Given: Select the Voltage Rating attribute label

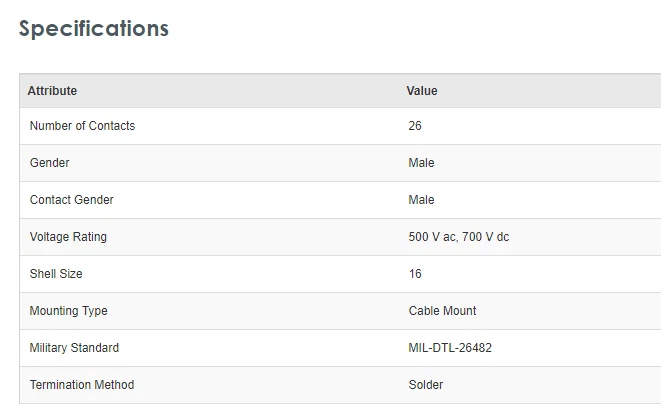Looking at the screenshot, I should point(68,237).
